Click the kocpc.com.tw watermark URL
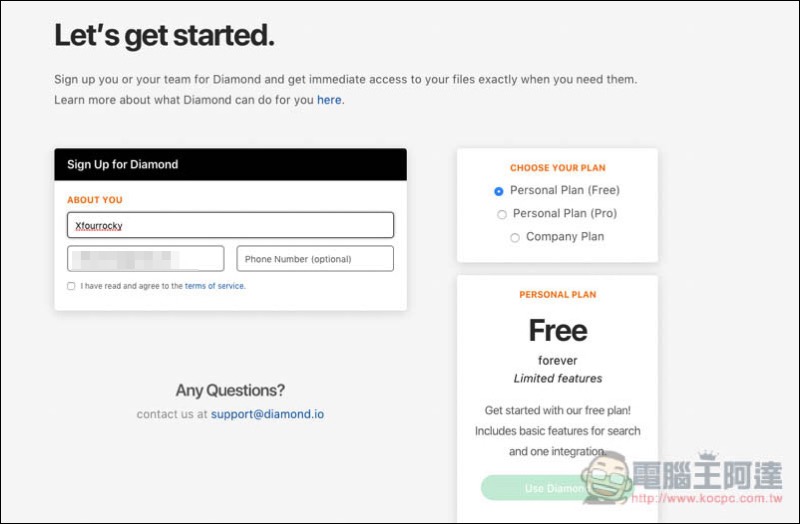Screen dimensions: 800x524 pos(707,498)
